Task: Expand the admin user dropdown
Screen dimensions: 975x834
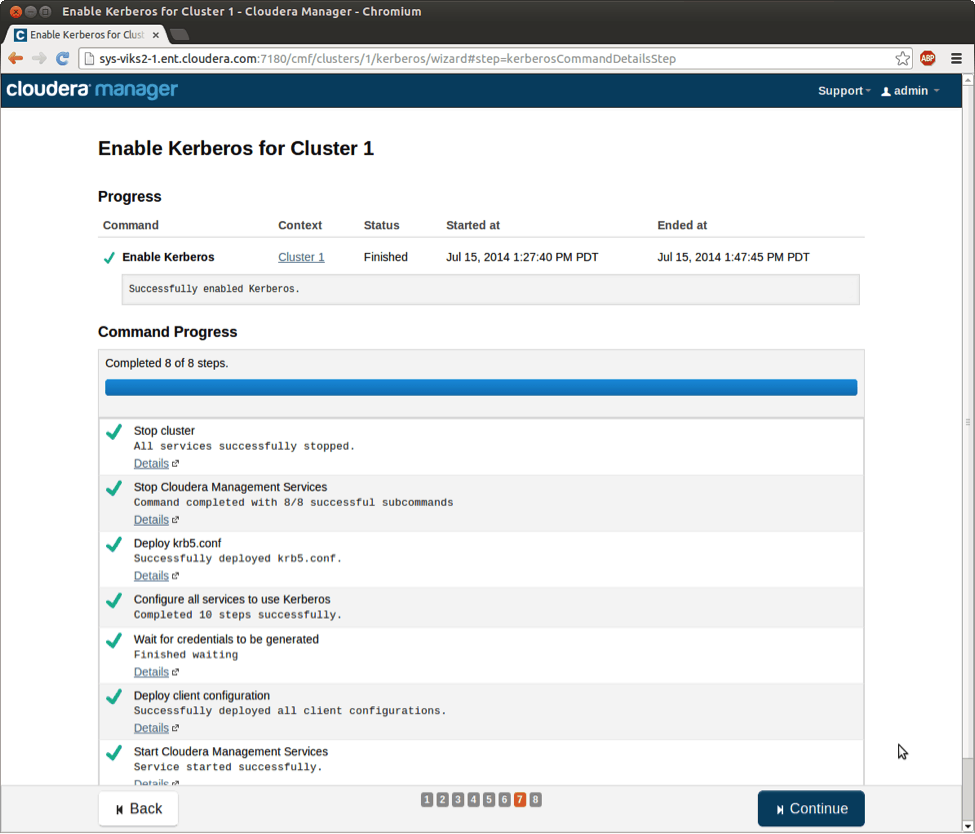Action: [x=910, y=91]
